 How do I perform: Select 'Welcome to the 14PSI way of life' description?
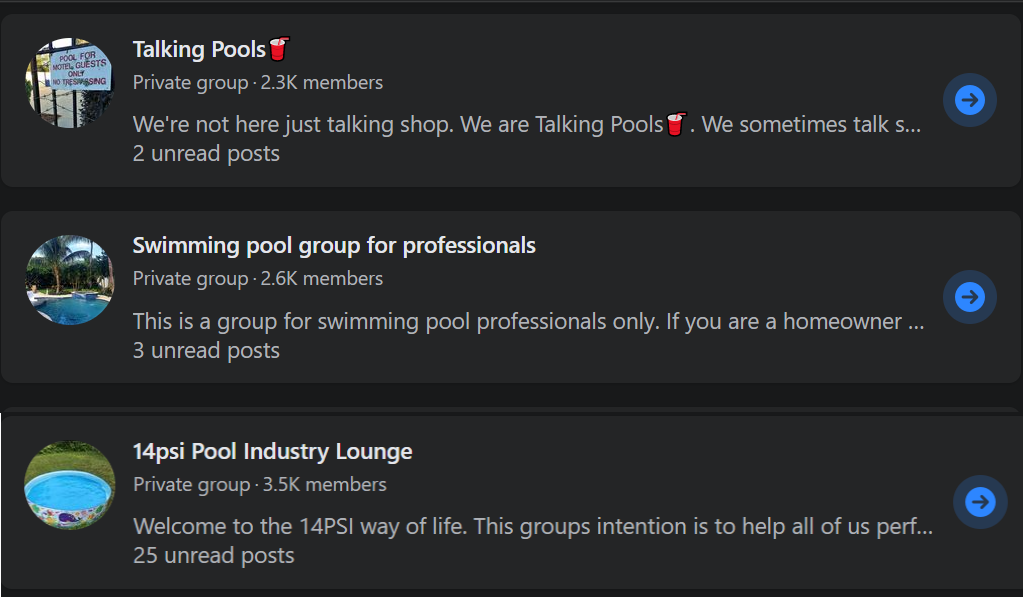pyautogui.click(x=533, y=526)
